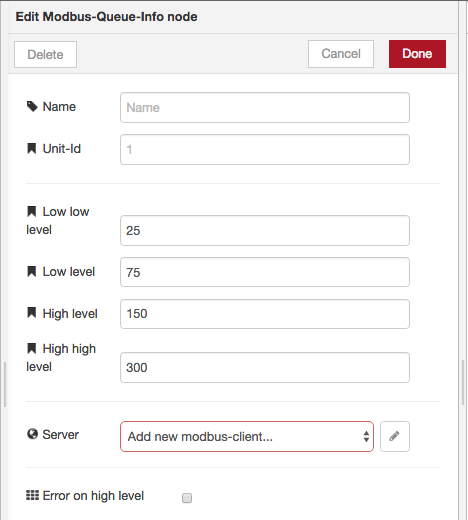Click the High high level field showing 300

[x=265, y=367]
